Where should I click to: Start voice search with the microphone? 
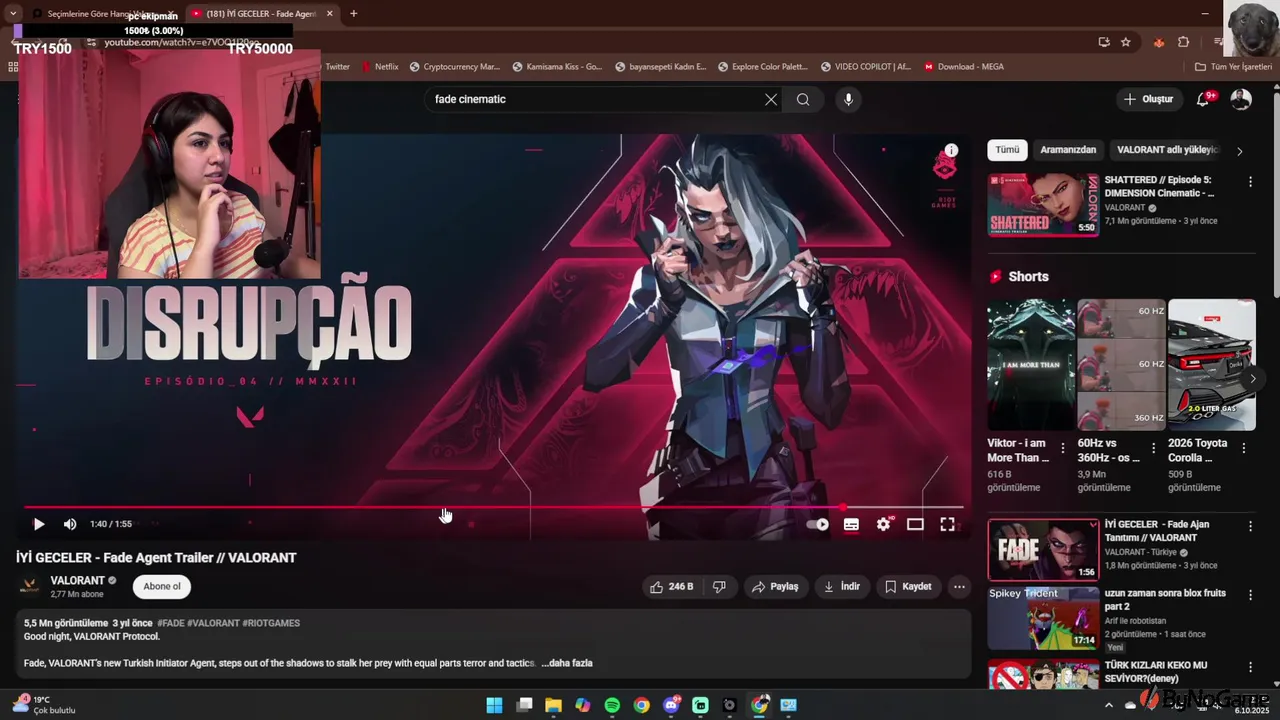click(848, 99)
